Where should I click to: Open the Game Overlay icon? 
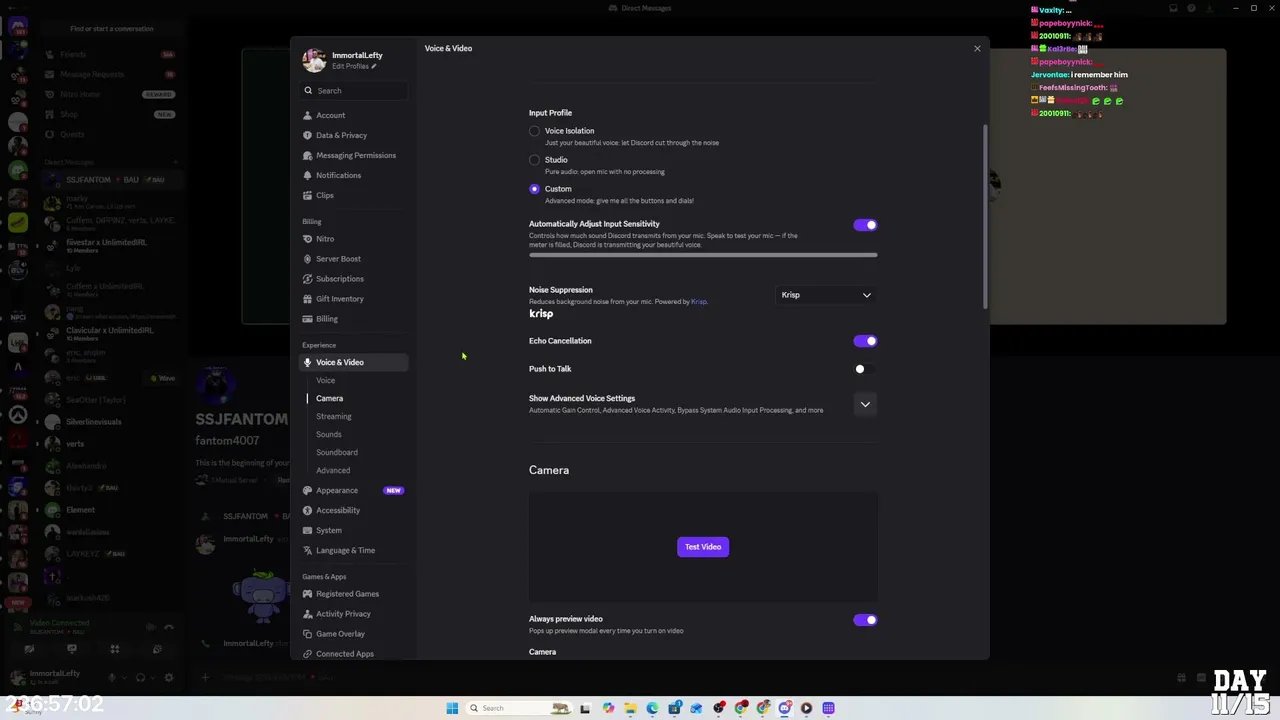[x=308, y=634]
